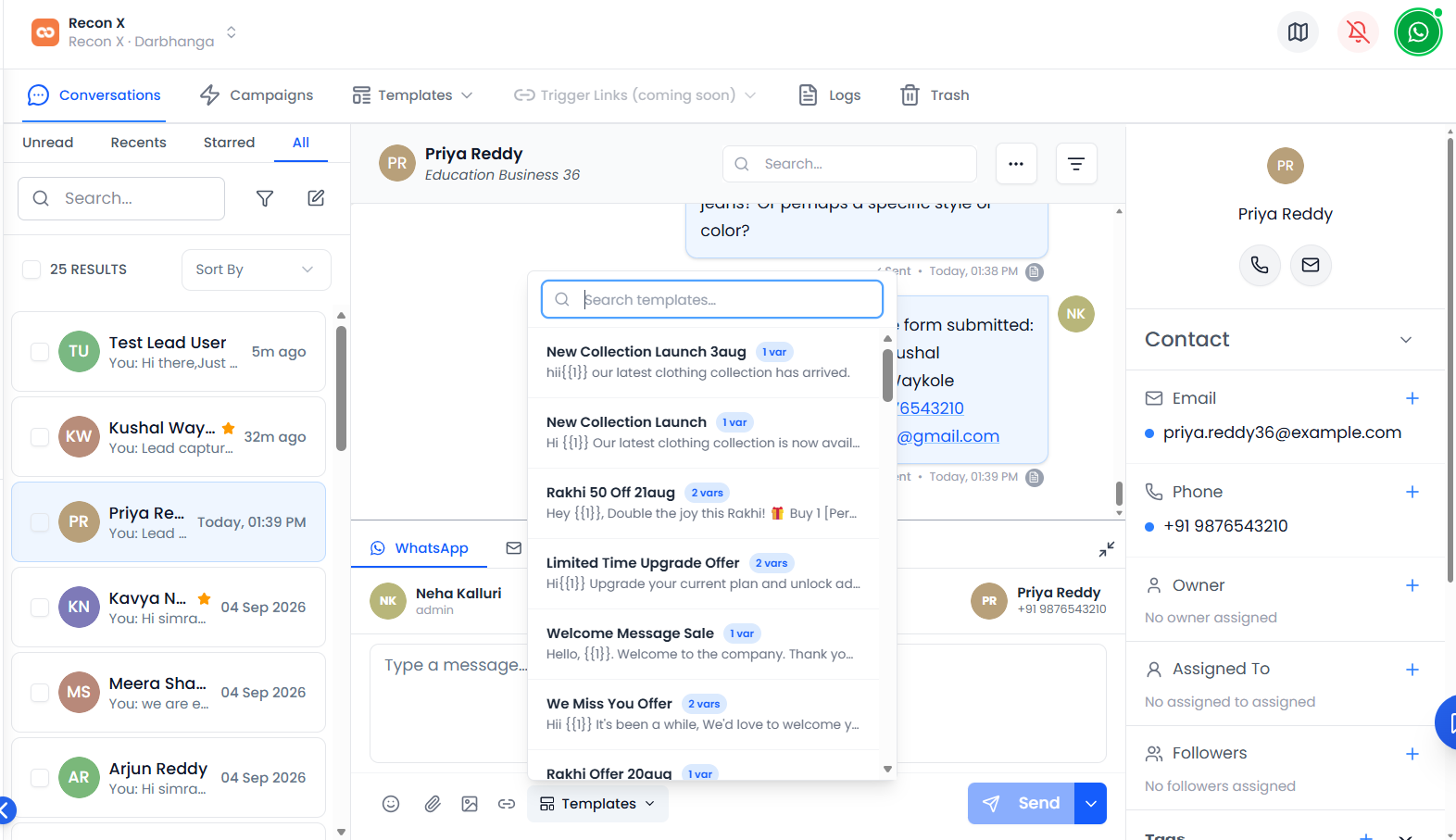Click the chat filter lines icon
The image size is (1456, 840).
[x=1076, y=164]
